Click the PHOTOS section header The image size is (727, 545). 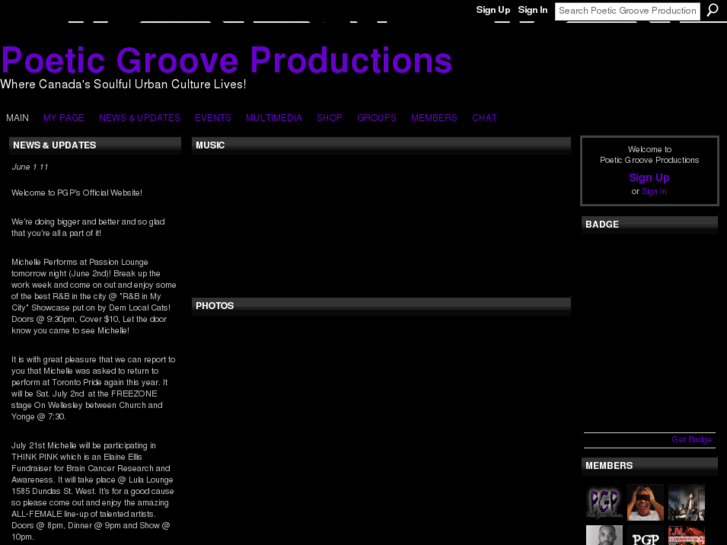point(381,306)
